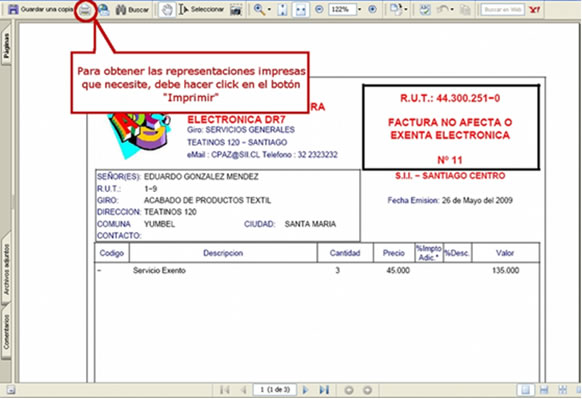Viewport: 582px width, 399px height.
Task: Click the Buscar en Web search field
Action: (x=502, y=10)
